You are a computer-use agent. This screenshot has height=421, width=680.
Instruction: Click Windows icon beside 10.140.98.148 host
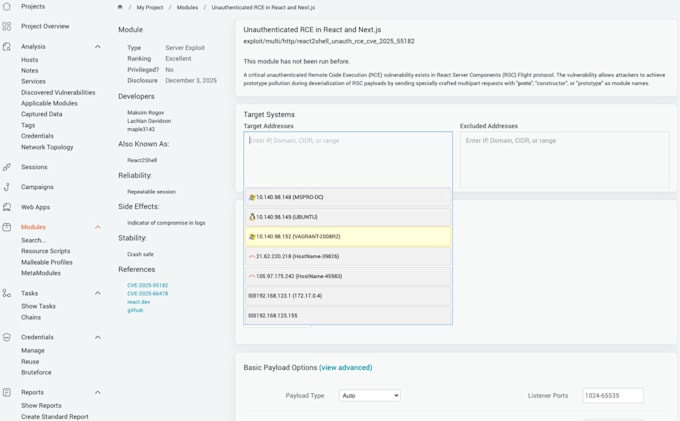click(x=252, y=197)
